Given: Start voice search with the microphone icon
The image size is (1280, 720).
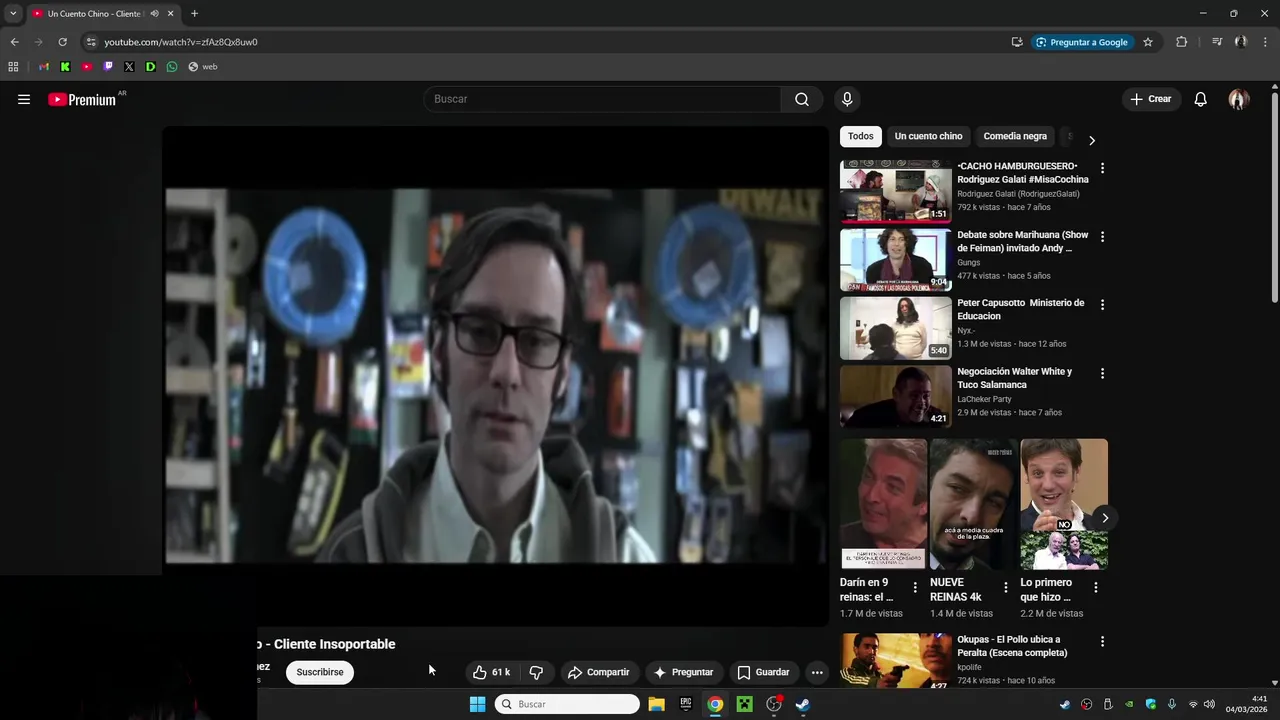Looking at the screenshot, I should point(847,99).
